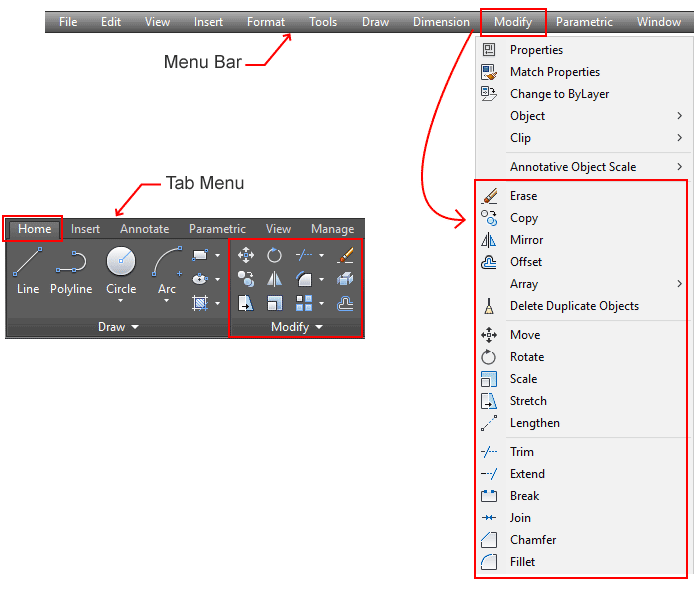Switch to the Home ribbon tab

(34, 229)
